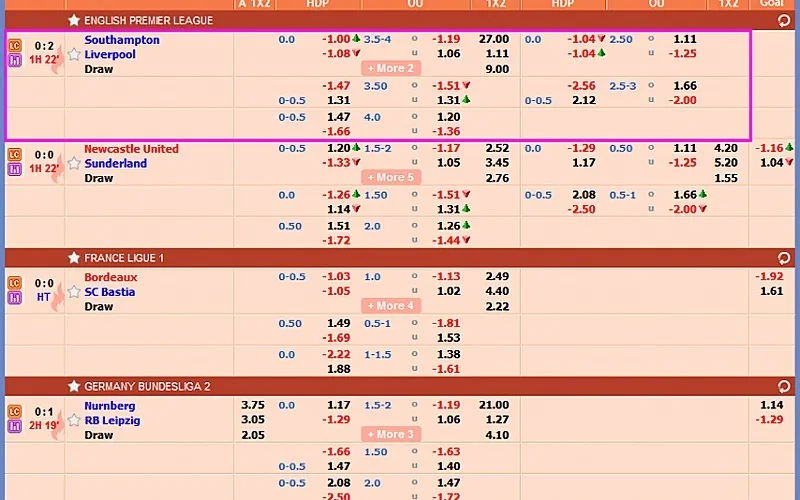Favorite the English Premier League star

tap(74, 20)
